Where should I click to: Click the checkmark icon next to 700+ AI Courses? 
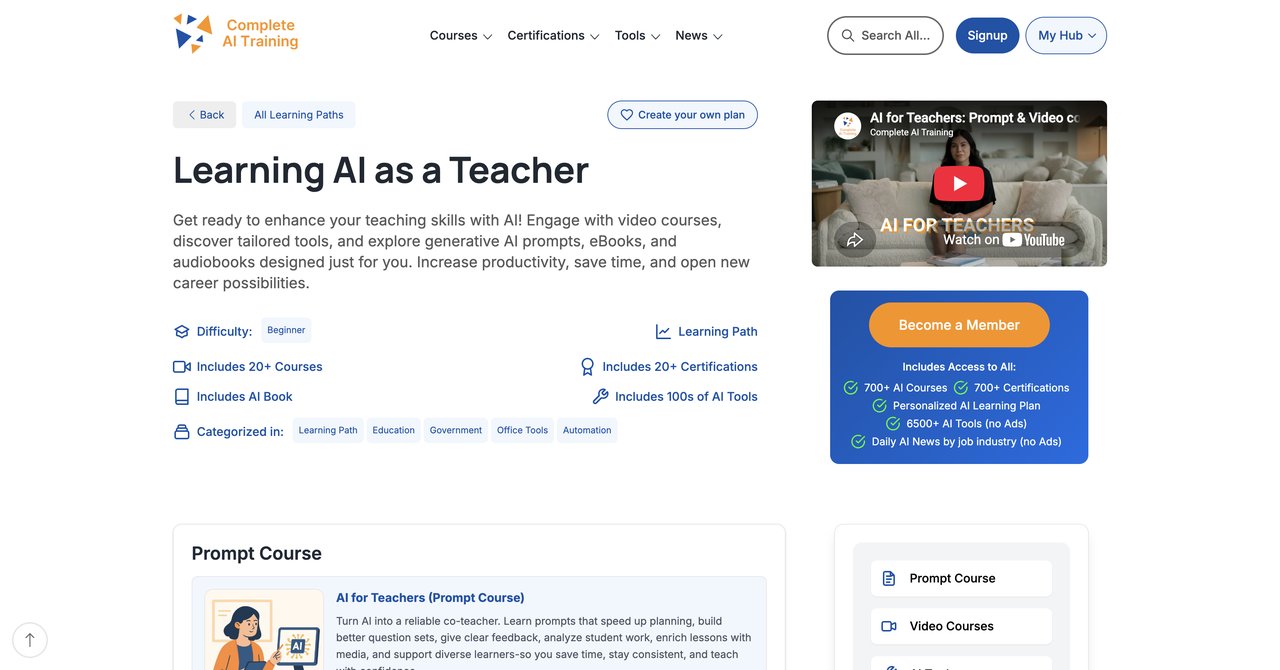851,388
